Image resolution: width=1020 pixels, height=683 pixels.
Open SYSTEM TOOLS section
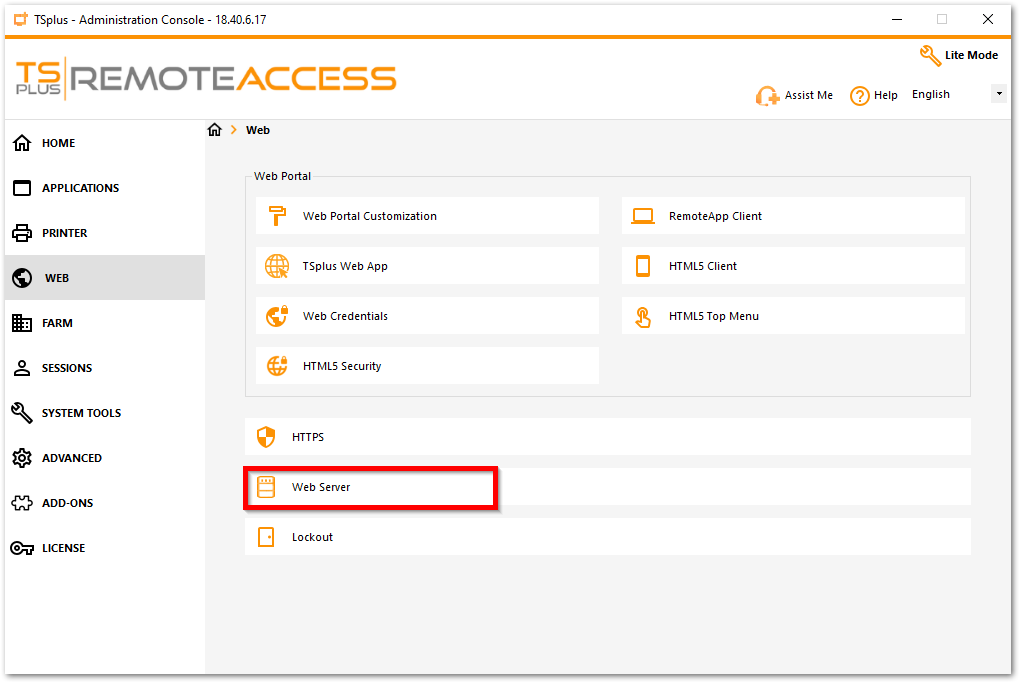pyautogui.click(x=81, y=413)
